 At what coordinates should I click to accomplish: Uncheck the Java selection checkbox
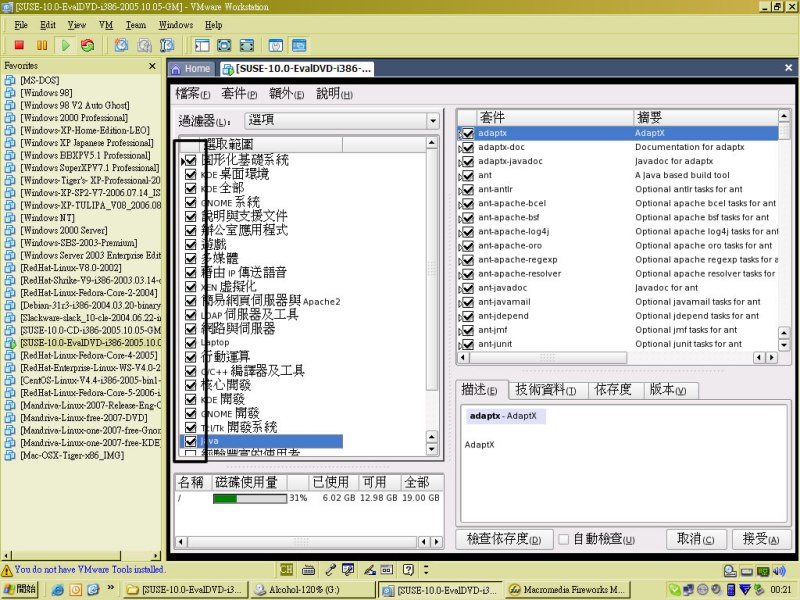[x=190, y=441]
